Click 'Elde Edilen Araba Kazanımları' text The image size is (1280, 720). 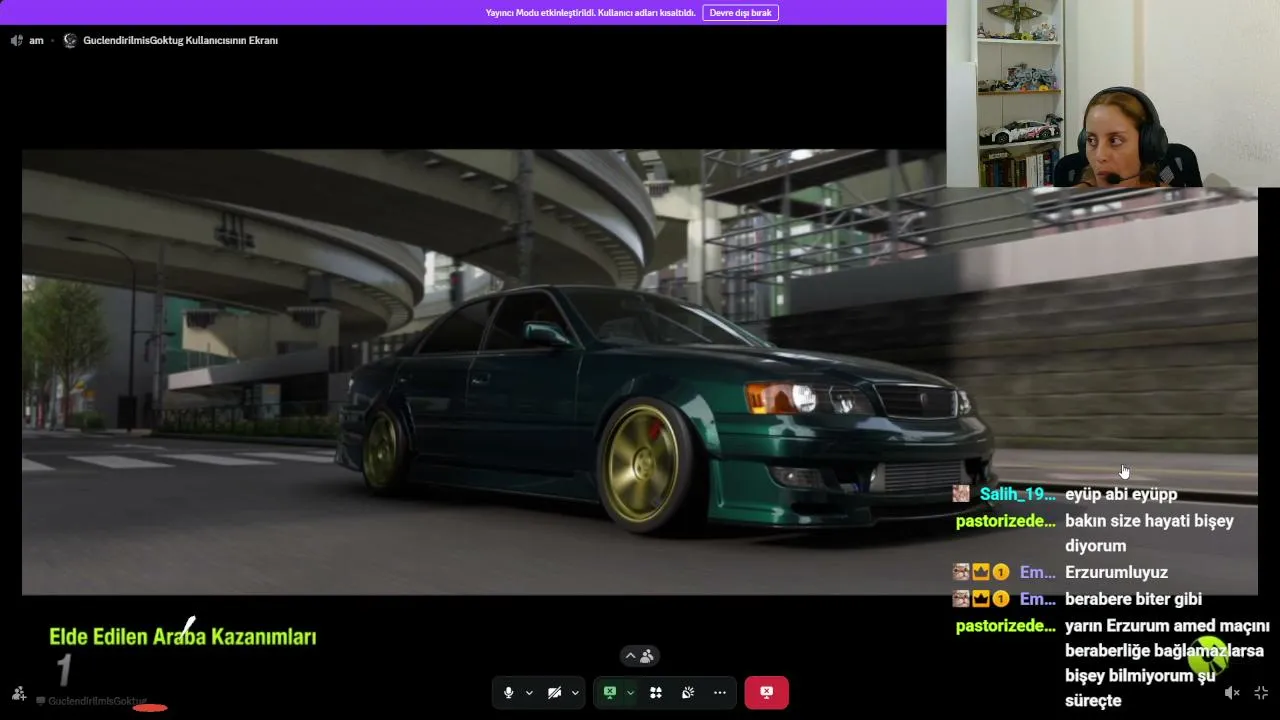click(183, 636)
